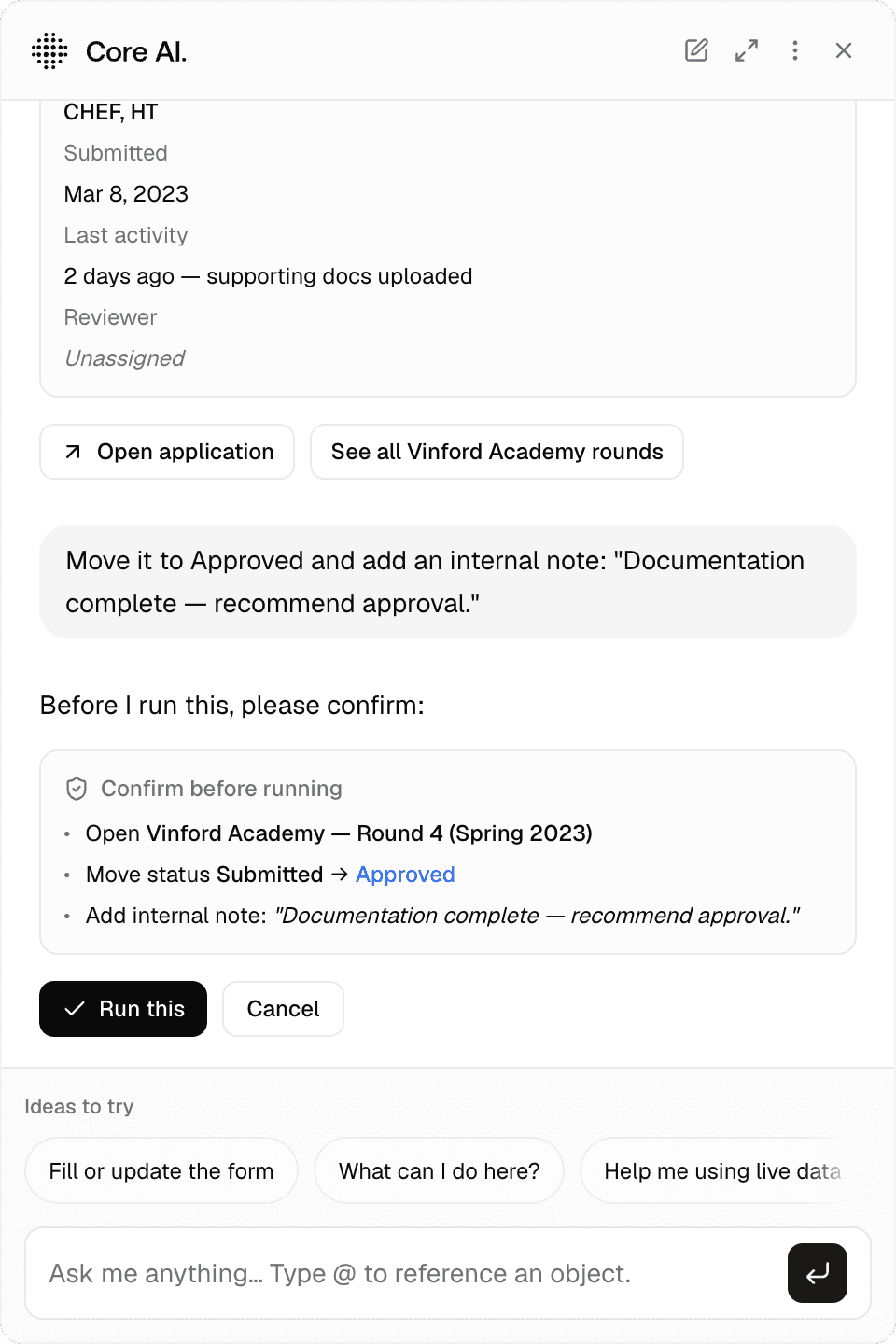The width and height of the screenshot is (896, 1344).
Task: Confirm the action with Run this
Action: click(123, 1009)
